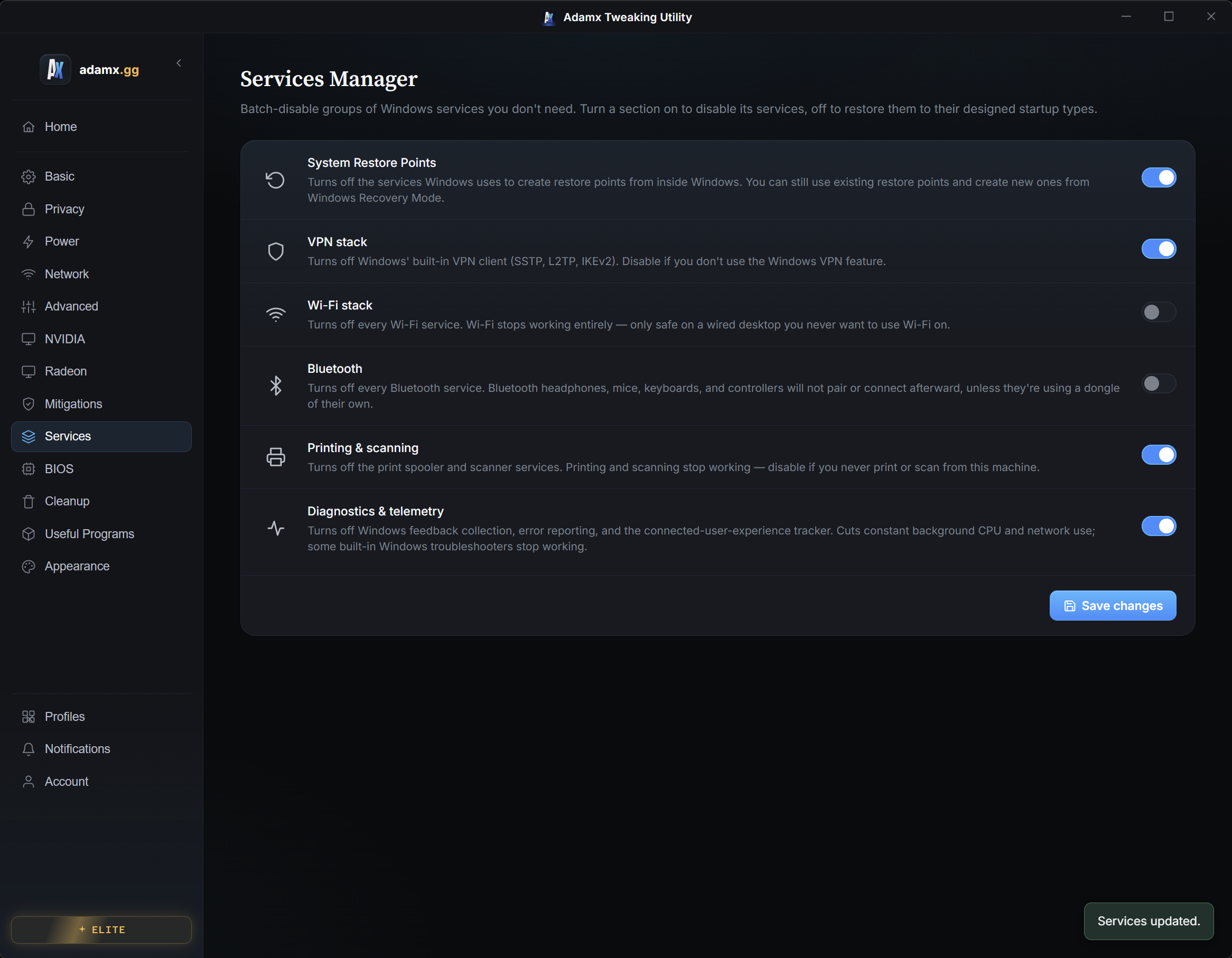Screen dimensions: 1232x958
Task: Click the Basic gear icon
Action: (x=28, y=176)
